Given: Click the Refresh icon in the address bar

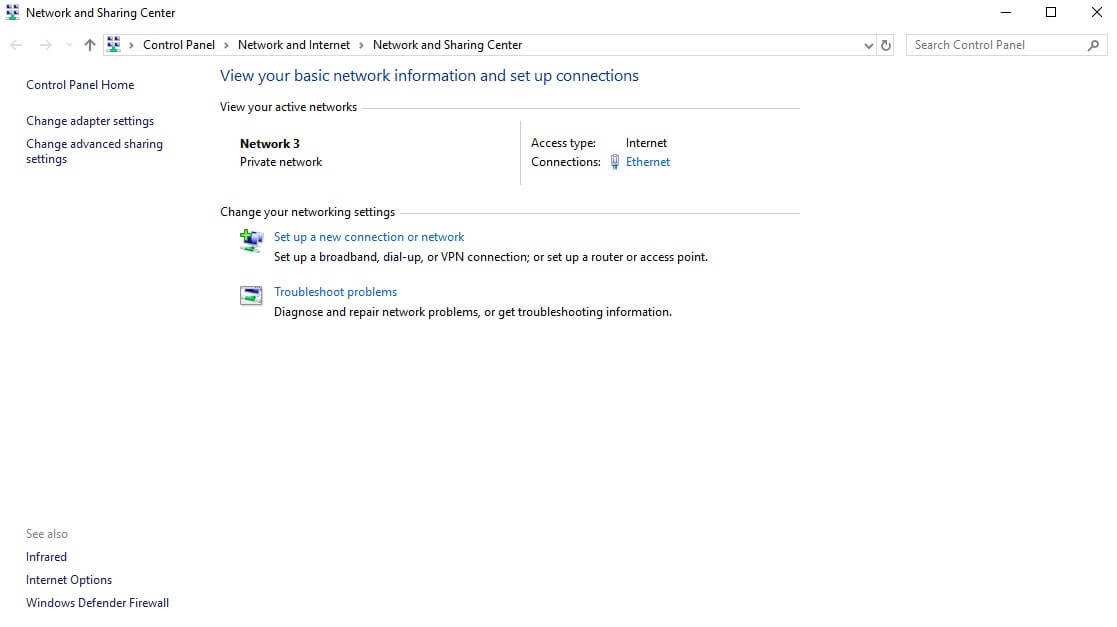Looking at the screenshot, I should (886, 44).
